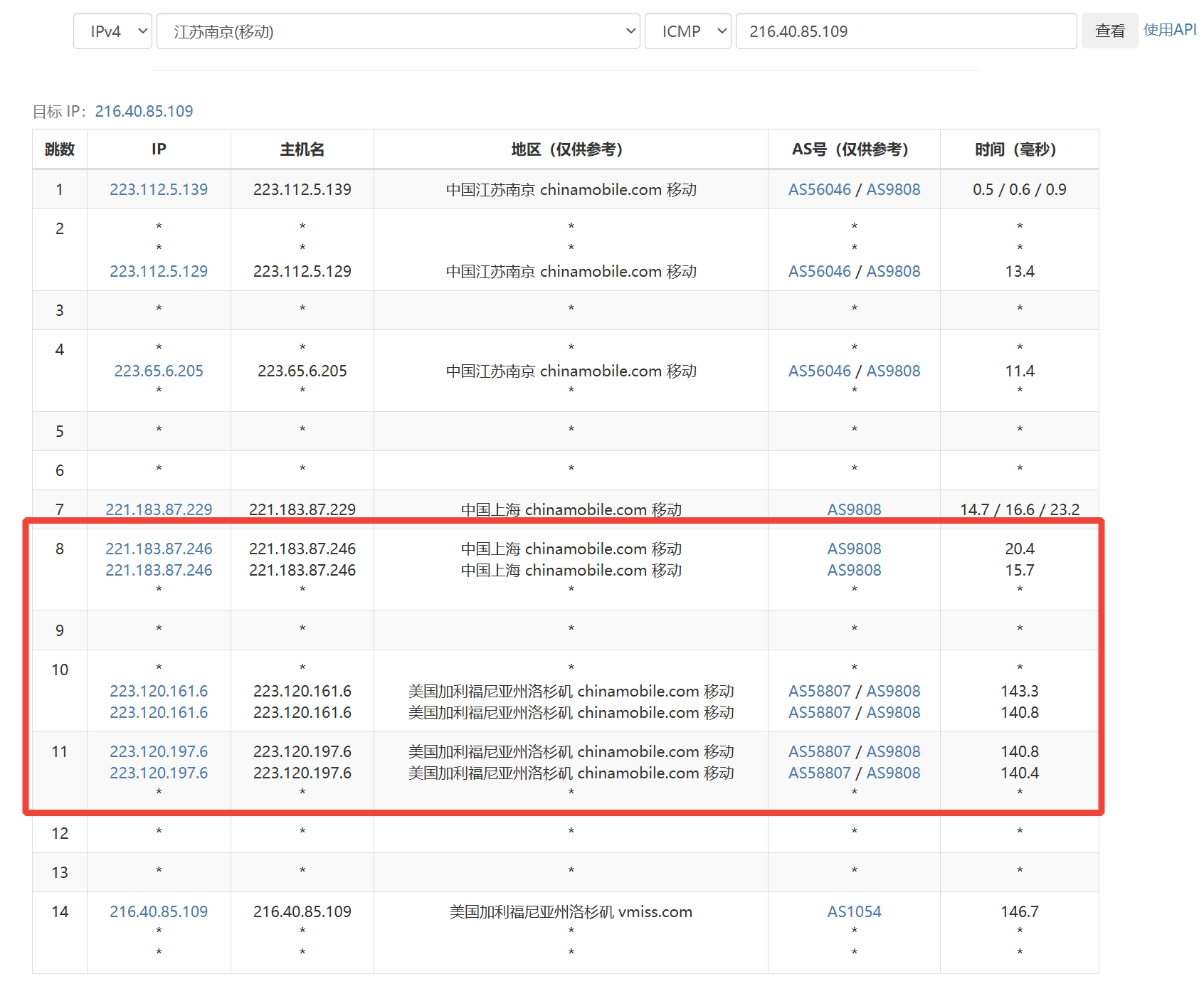Open hop 7 IP link 221.183.87.229

coord(159,509)
